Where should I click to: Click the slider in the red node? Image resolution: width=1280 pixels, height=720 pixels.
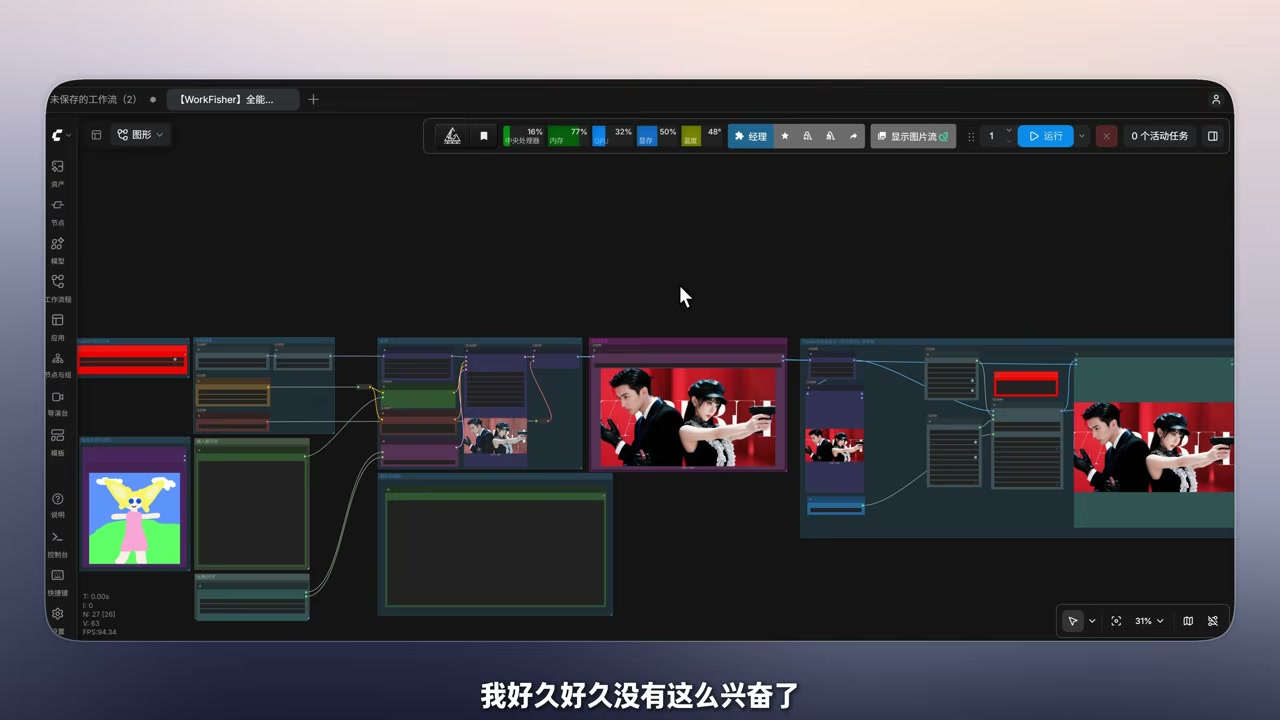[x=133, y=360]
